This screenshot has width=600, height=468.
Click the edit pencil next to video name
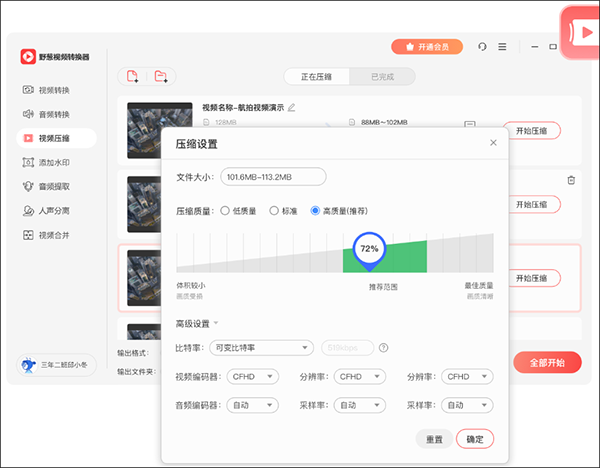pyautogui.click(x=292, y=108)
